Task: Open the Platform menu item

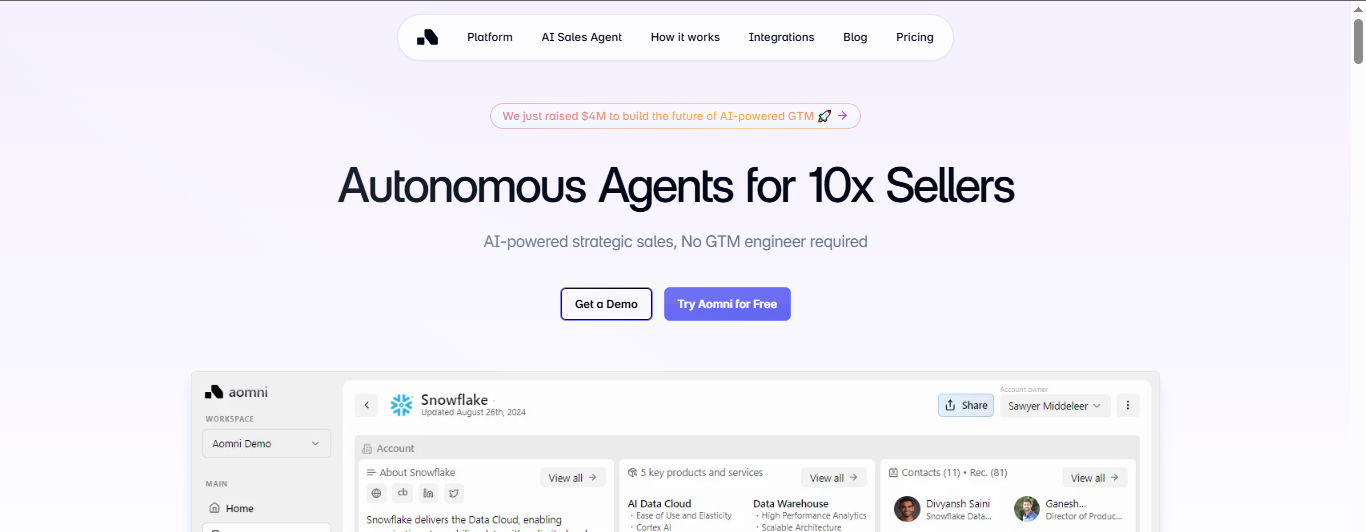Action: point(490,37)
